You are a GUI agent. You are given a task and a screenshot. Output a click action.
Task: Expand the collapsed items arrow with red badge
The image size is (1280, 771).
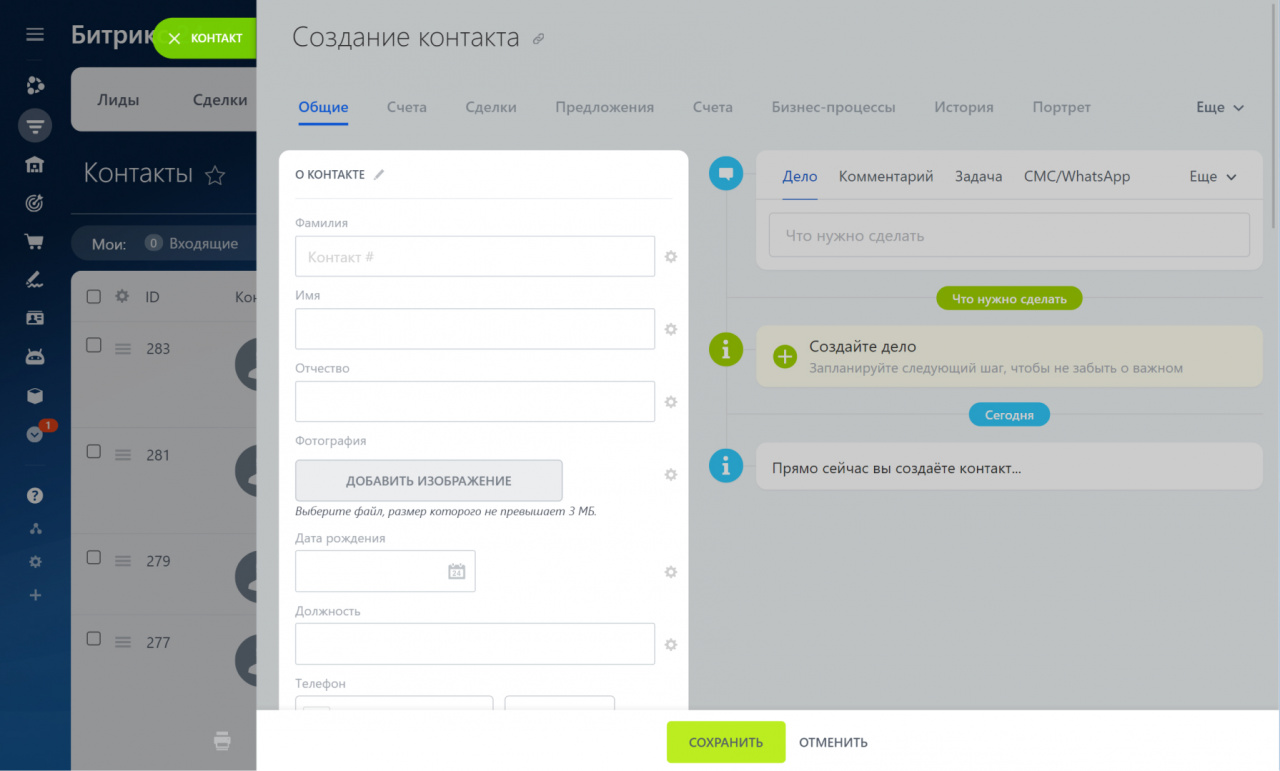coord(35,434)
